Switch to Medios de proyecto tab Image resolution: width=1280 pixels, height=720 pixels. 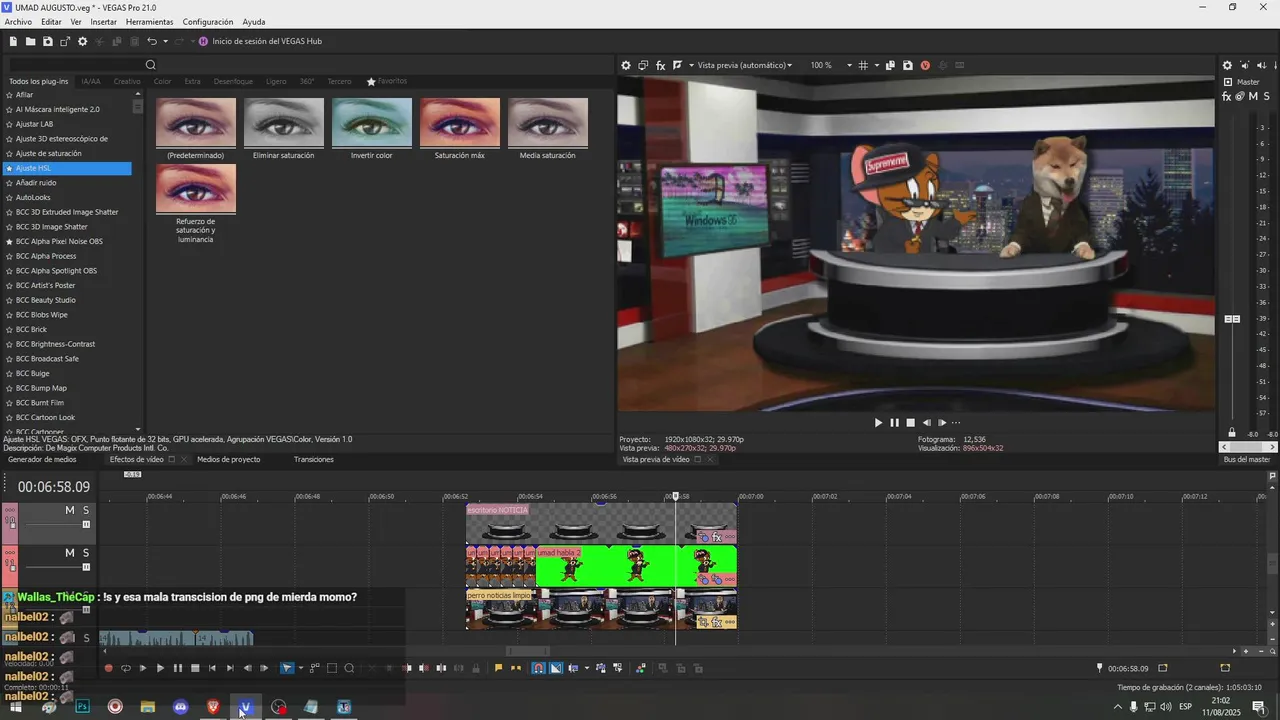[228, 460]
